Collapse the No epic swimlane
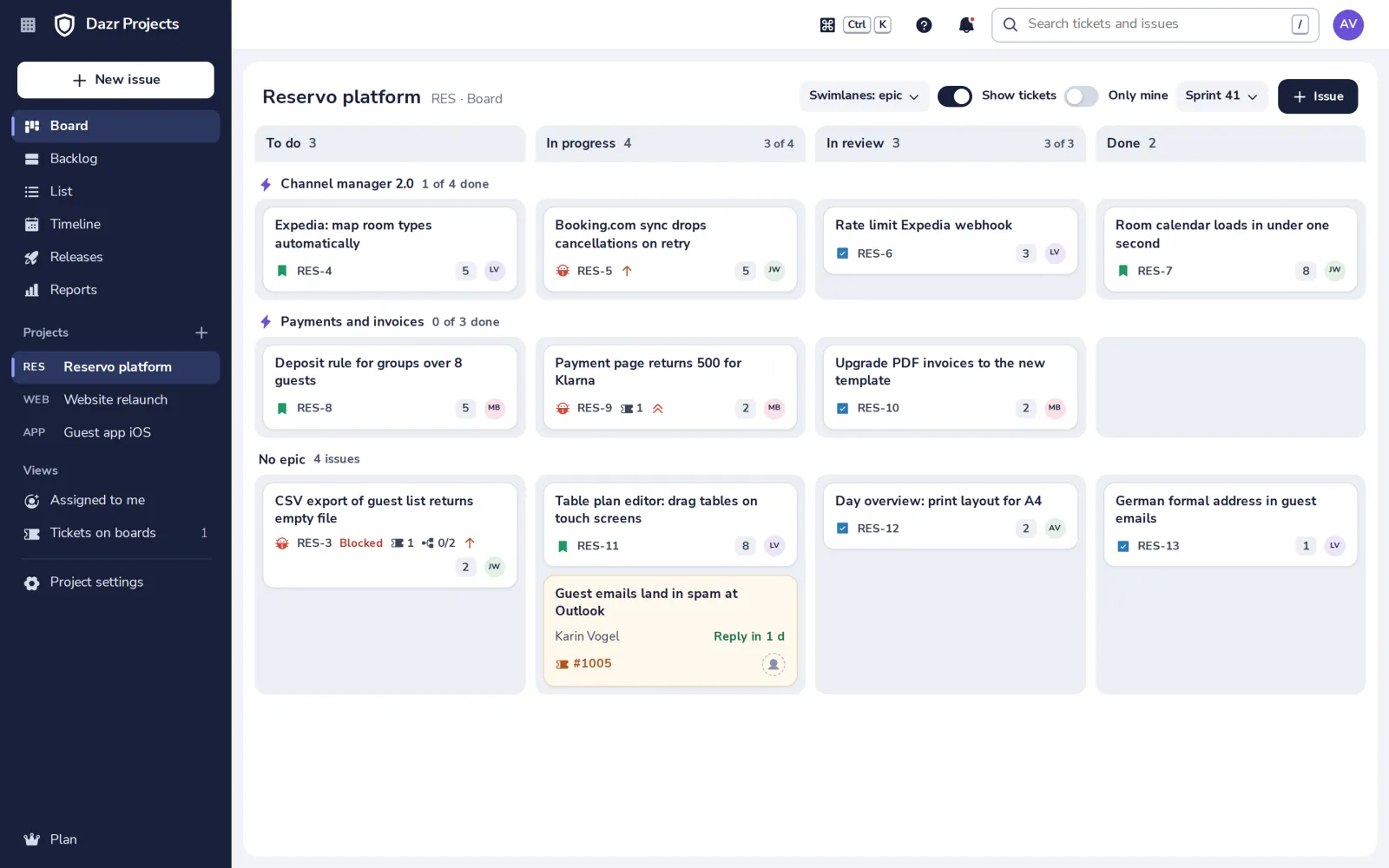The height and width of the screenshot is (868, 1389). [x=309, y=459]
